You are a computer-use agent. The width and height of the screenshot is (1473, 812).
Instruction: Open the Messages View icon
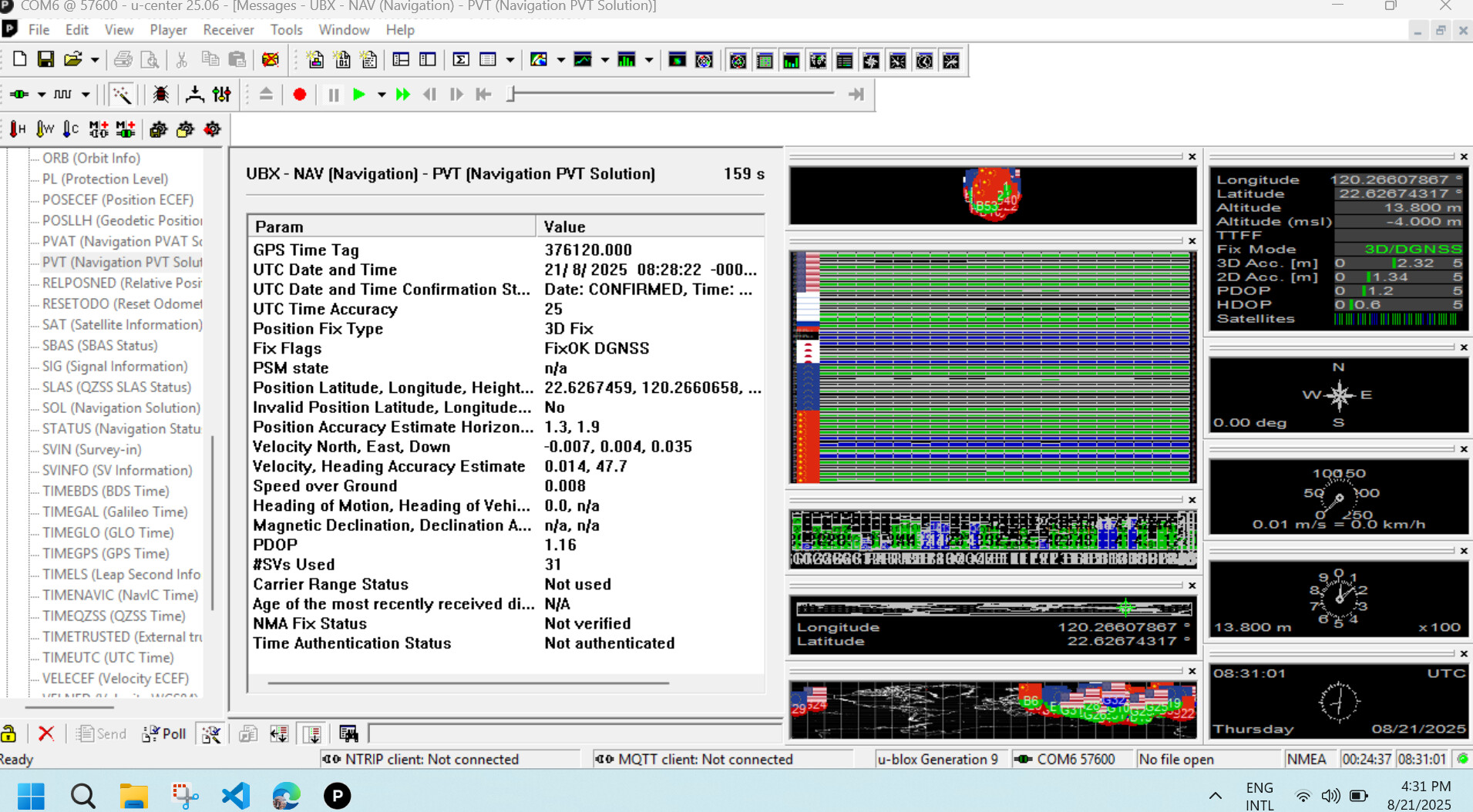[401, 59]
